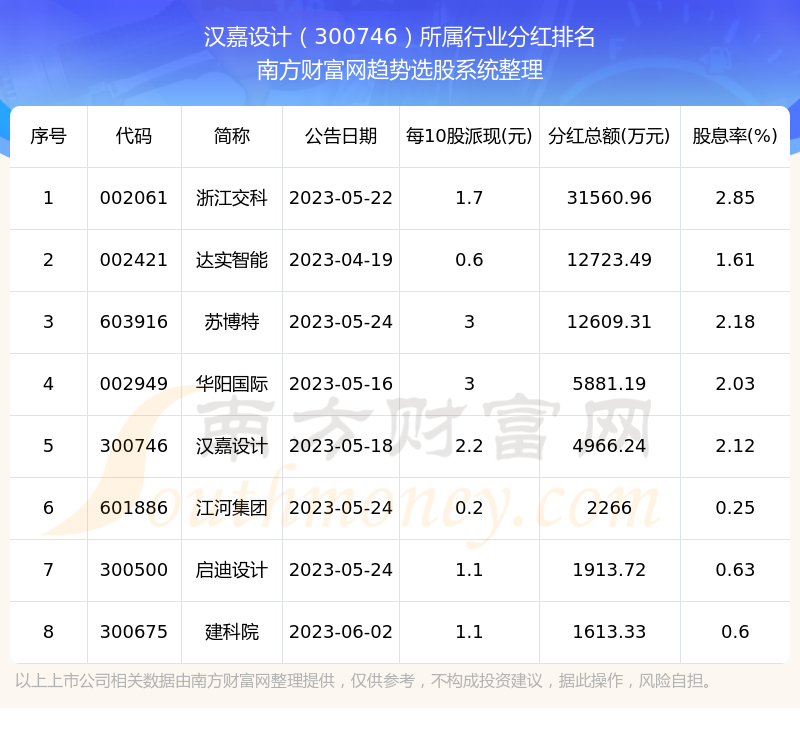Select the name 江河集团
The width and height of the screenshot is (800, 730).
pyautogui.click(x=232, y=508)
